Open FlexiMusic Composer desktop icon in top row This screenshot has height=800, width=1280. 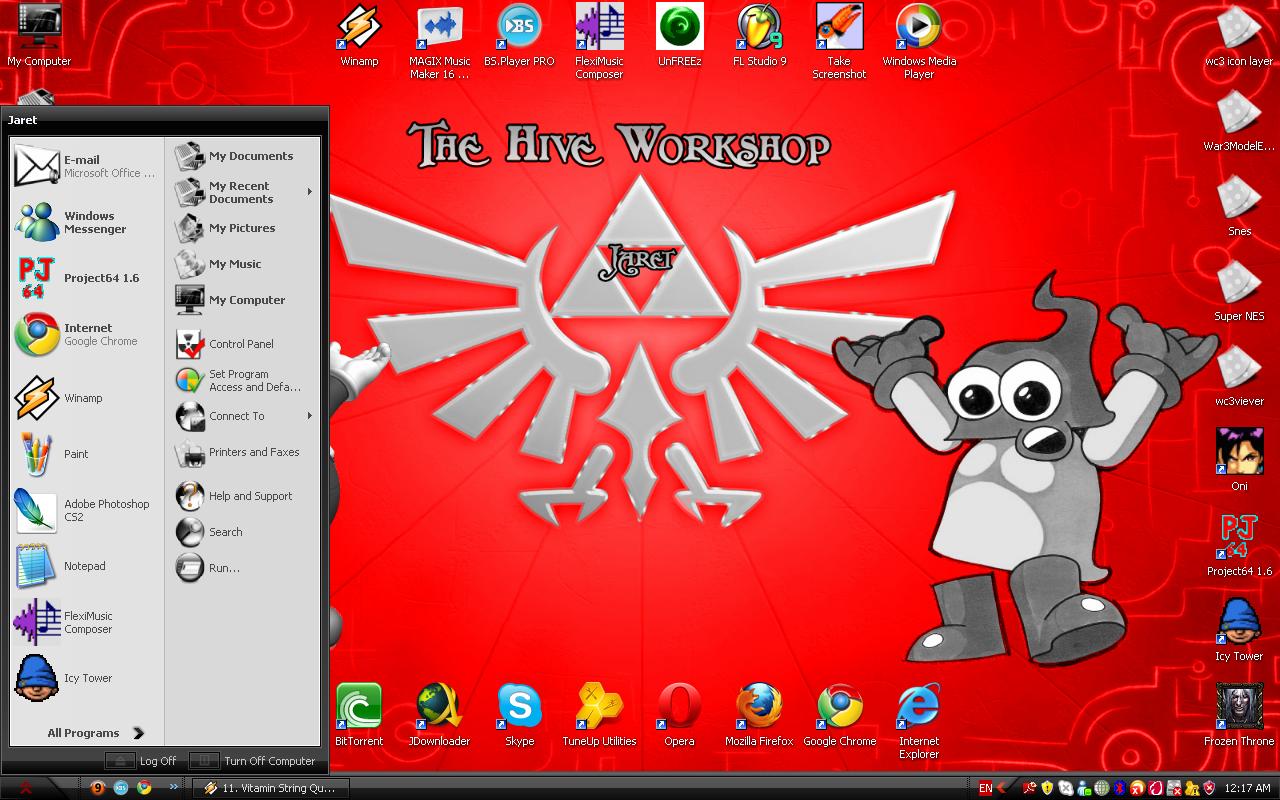[599, 41]
